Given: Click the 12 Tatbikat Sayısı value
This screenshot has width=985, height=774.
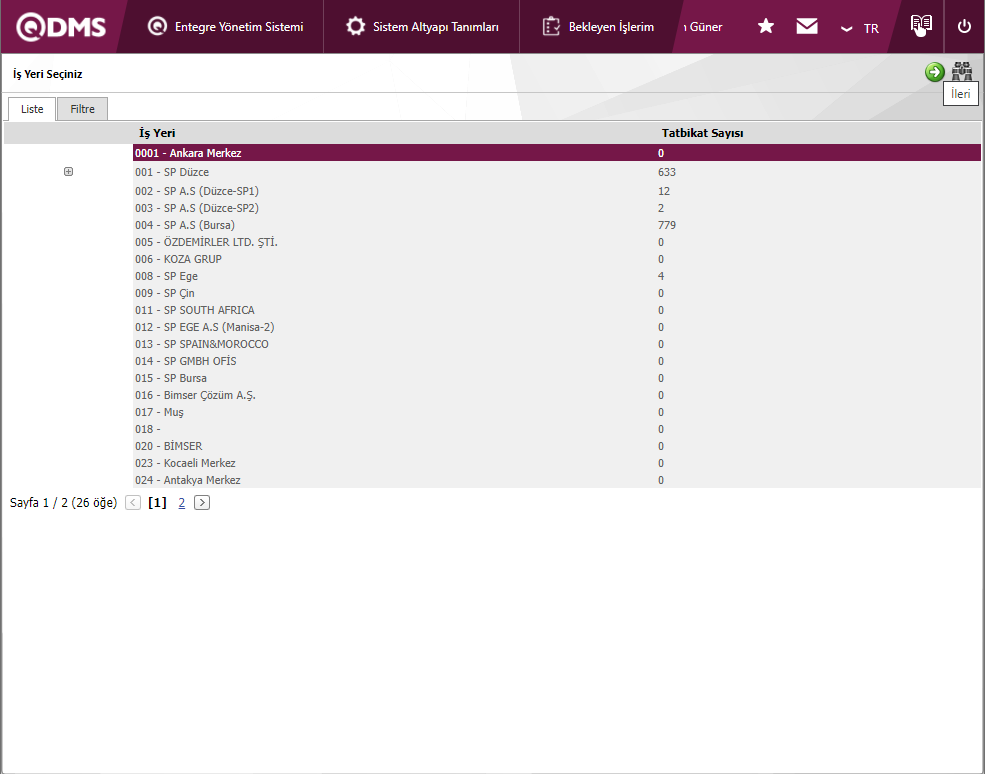Looking at the screenshot, I should [664, 191].
